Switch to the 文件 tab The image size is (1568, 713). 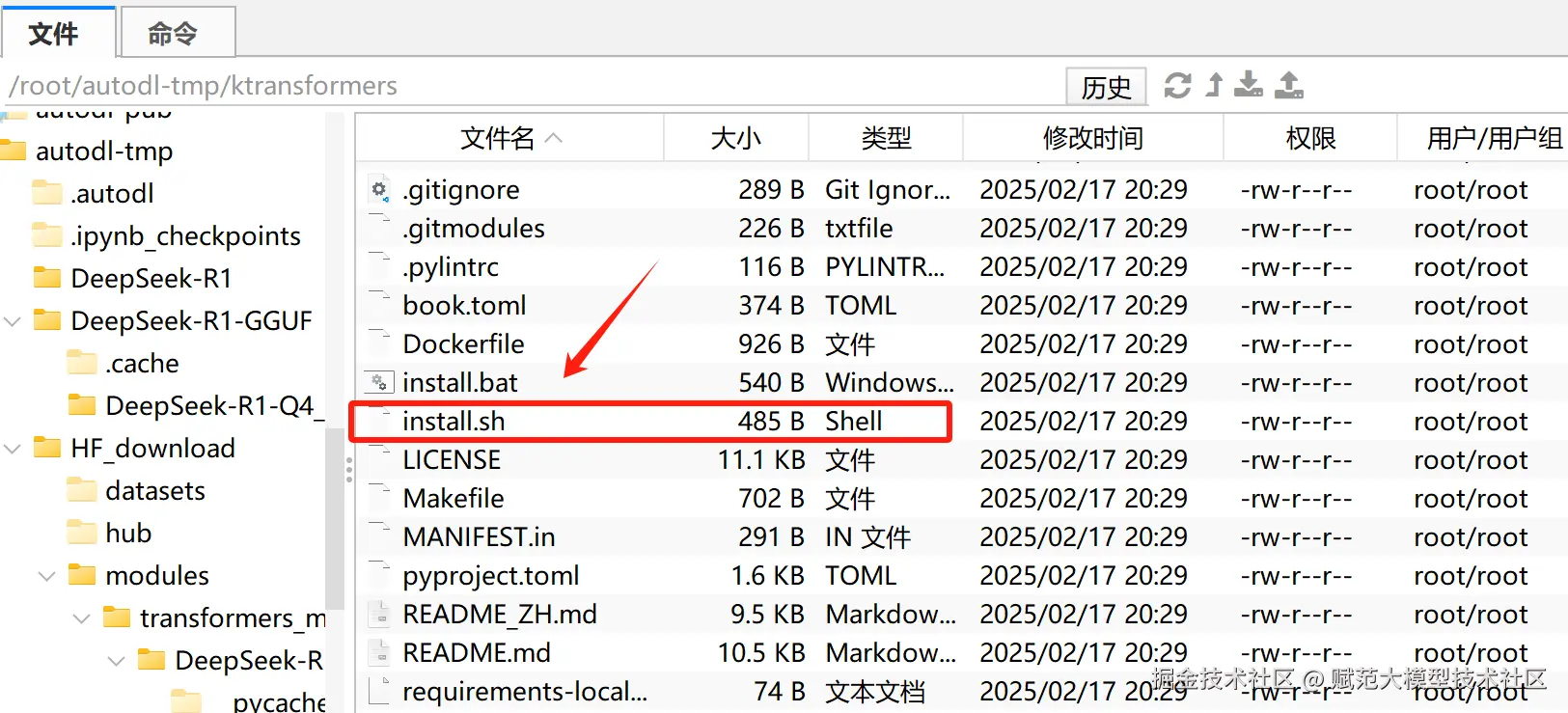pos(58,33)
